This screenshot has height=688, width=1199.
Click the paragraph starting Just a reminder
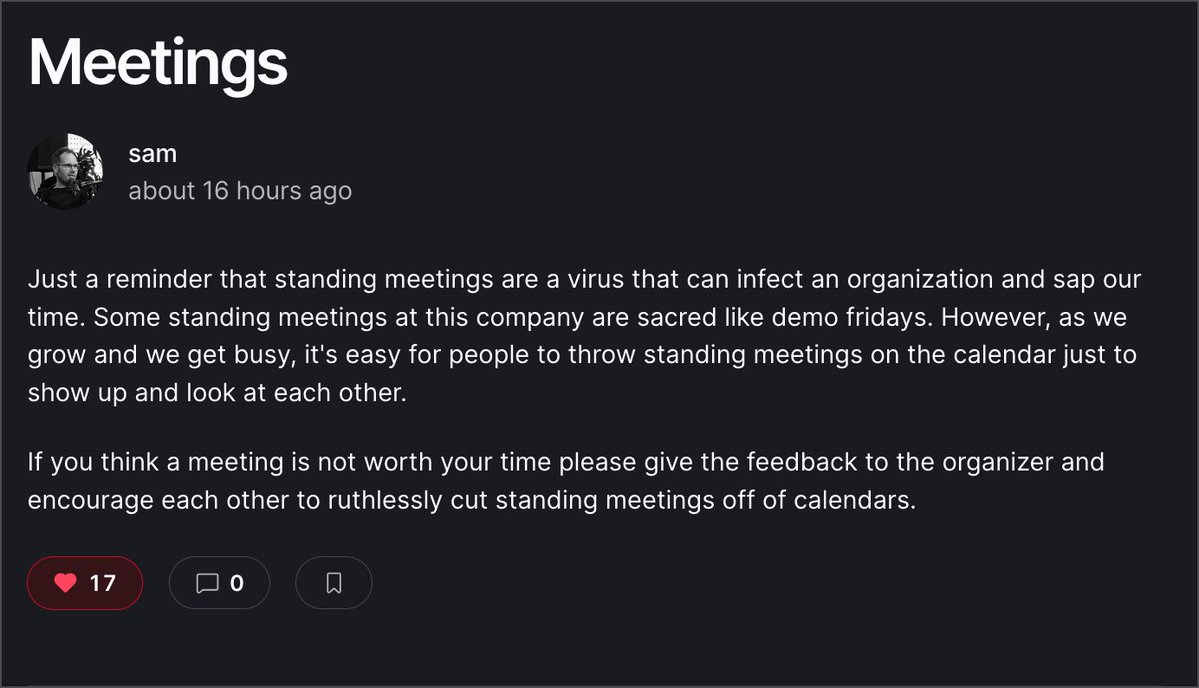pos(585,336)
